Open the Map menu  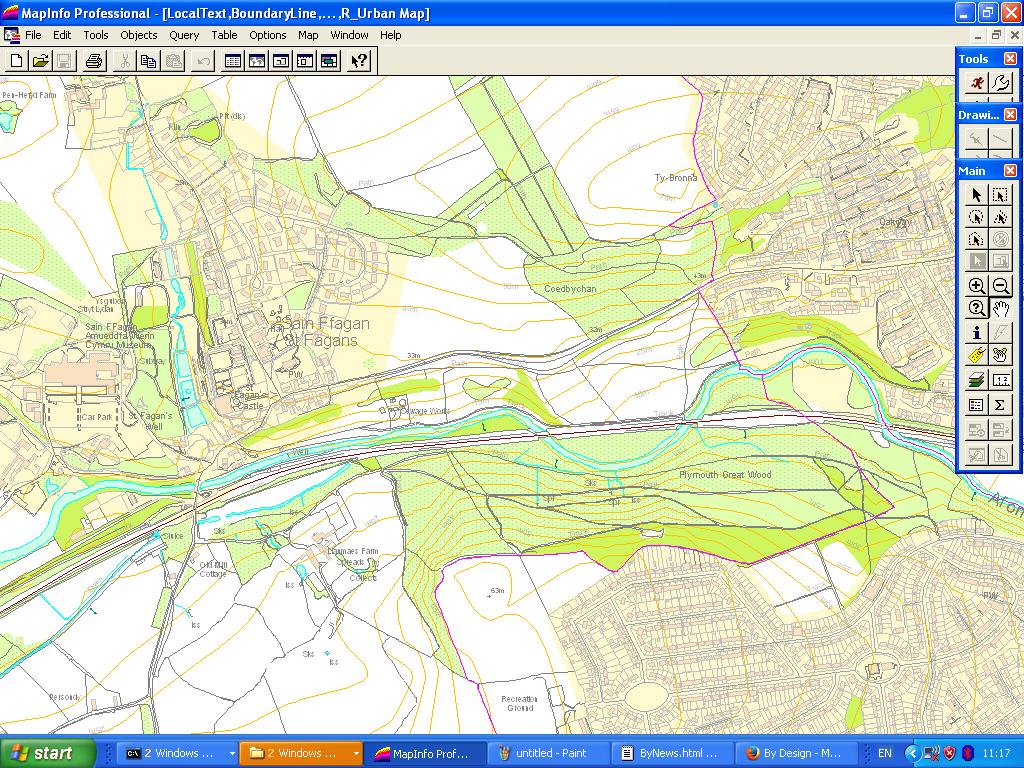pyautogui.click(x=308, y=35)
